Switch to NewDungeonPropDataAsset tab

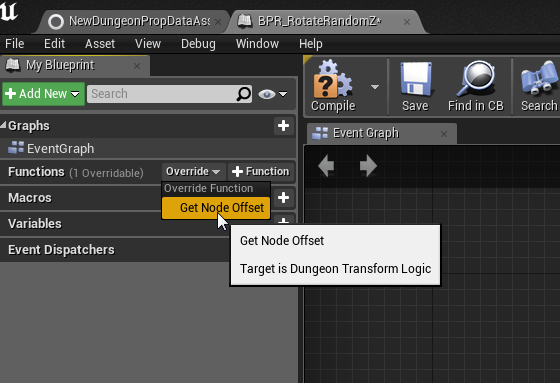point(132,21)
